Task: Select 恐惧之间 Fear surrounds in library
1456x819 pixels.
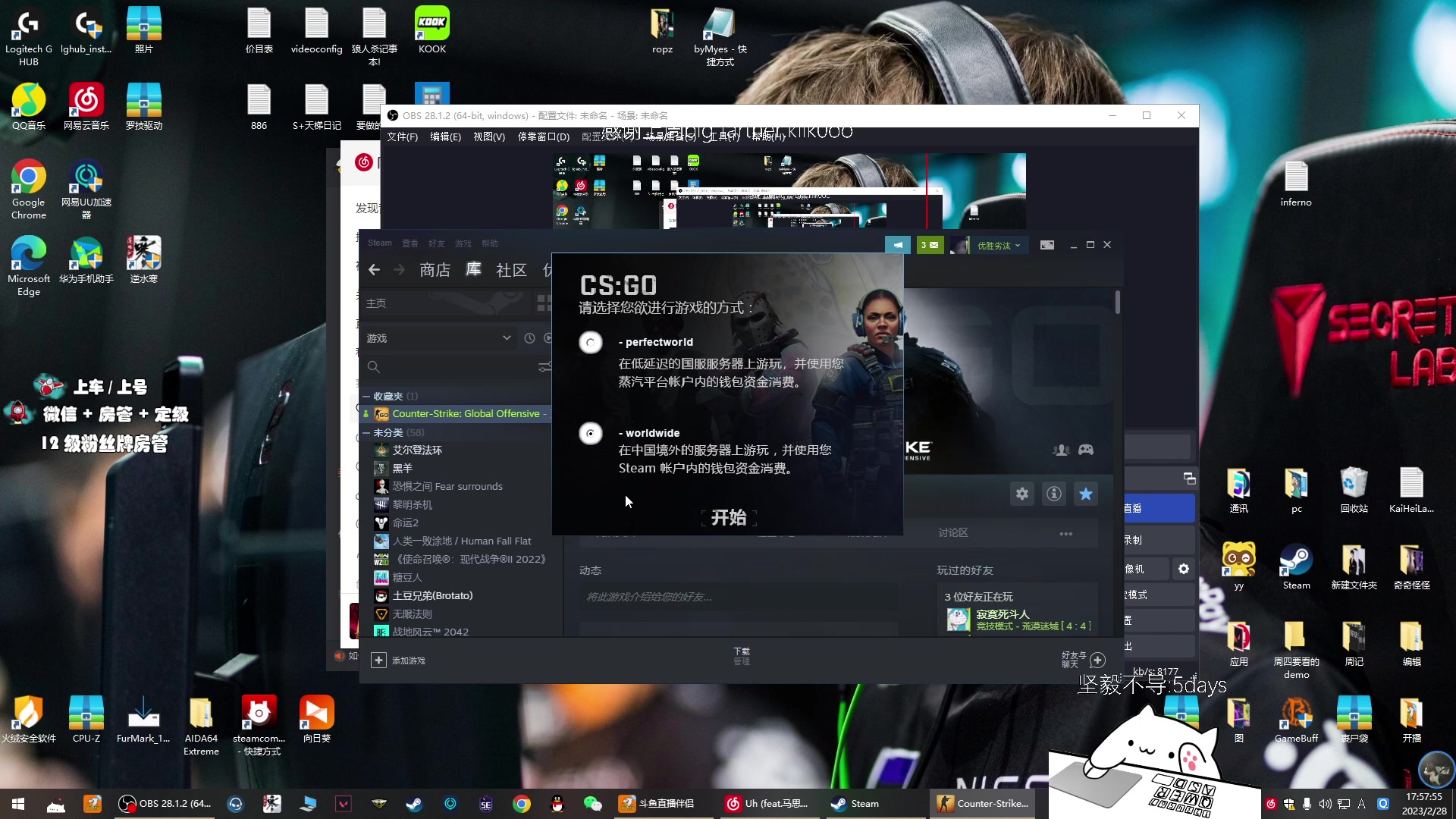Action: click(447, 487)
